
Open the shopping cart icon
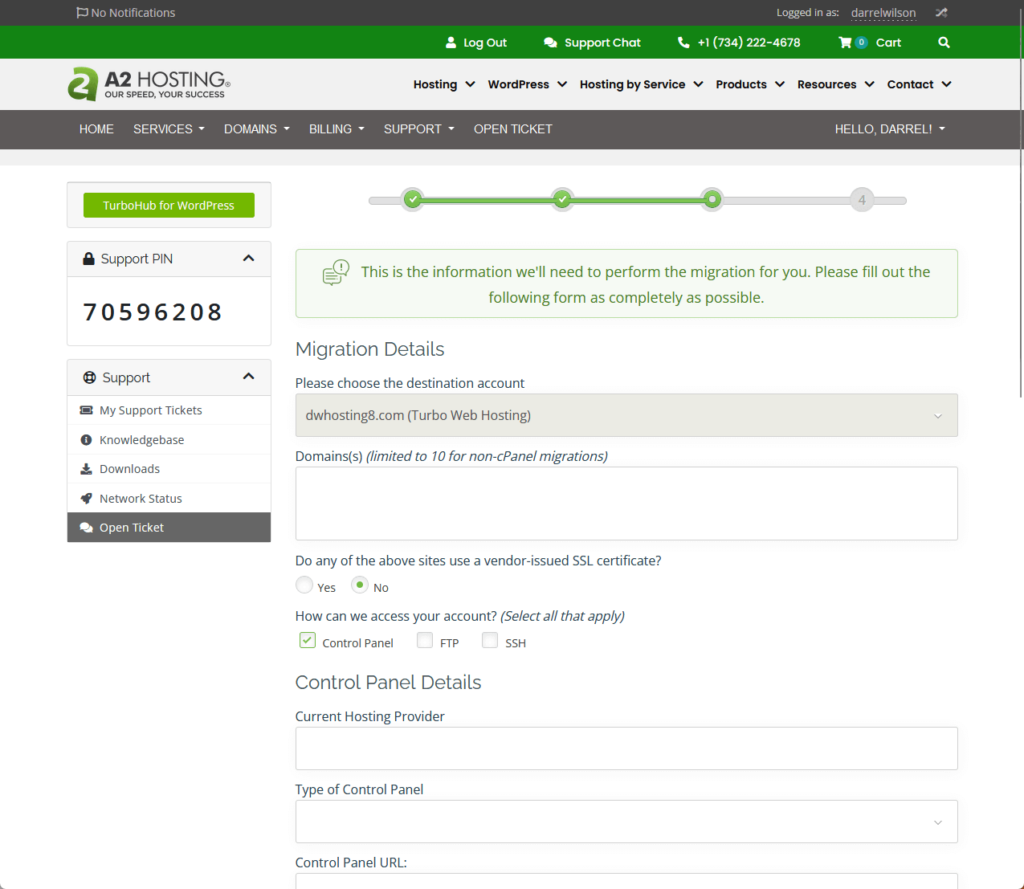(844, 42)
